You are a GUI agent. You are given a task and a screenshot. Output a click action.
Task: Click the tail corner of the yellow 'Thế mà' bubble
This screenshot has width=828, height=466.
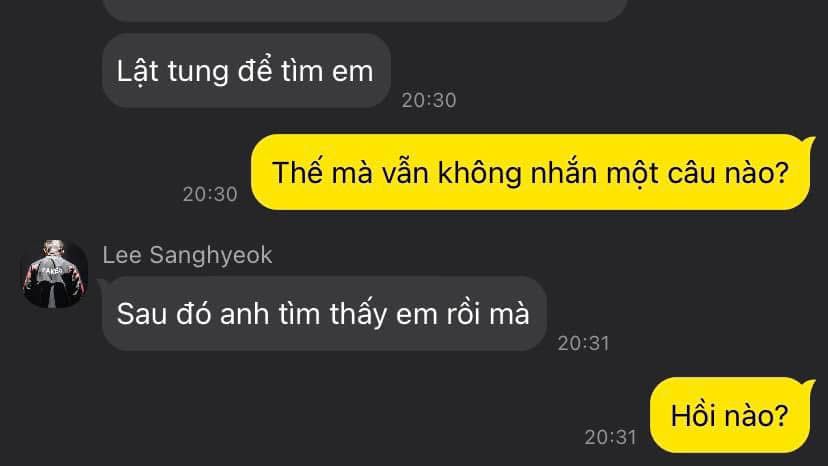pos(809,140)
